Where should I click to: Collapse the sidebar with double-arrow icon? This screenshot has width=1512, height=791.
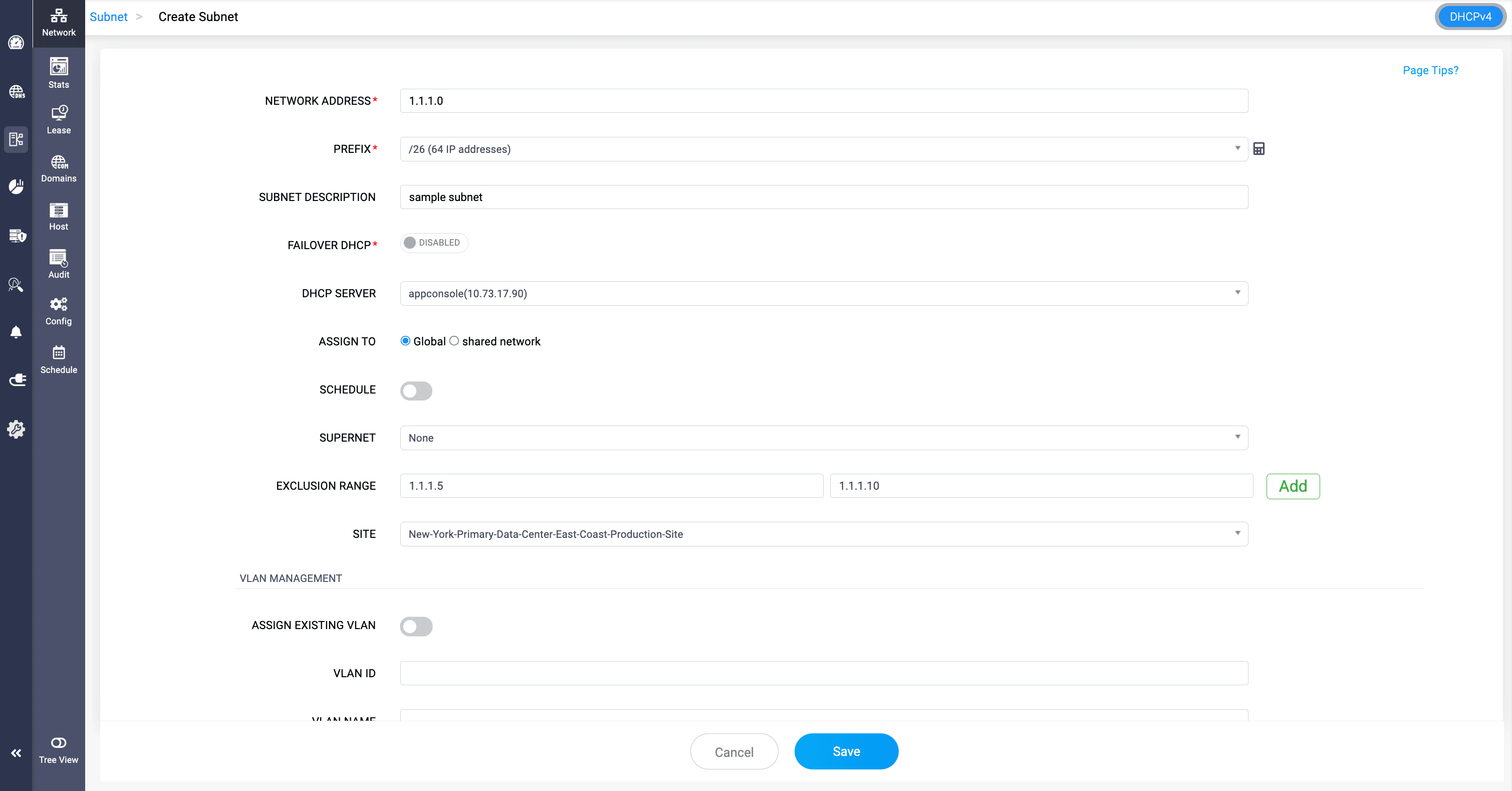click(16, 753)
